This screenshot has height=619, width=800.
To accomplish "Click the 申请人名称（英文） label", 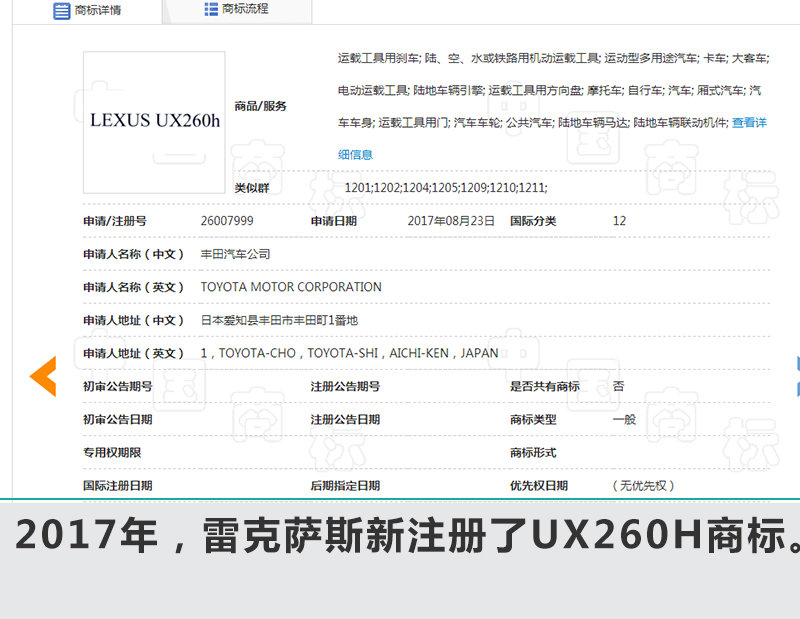I will coord(133,287).
